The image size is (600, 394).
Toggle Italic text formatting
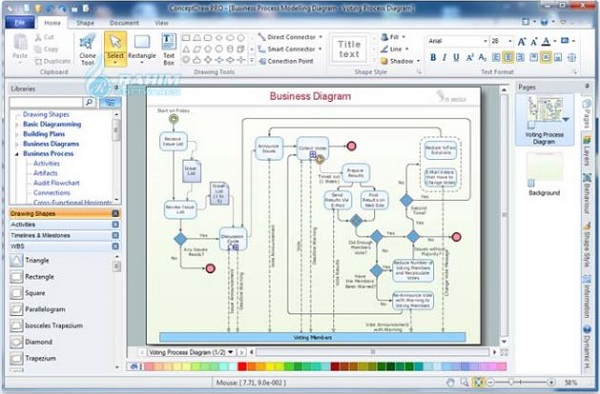(x=444, y=57)
